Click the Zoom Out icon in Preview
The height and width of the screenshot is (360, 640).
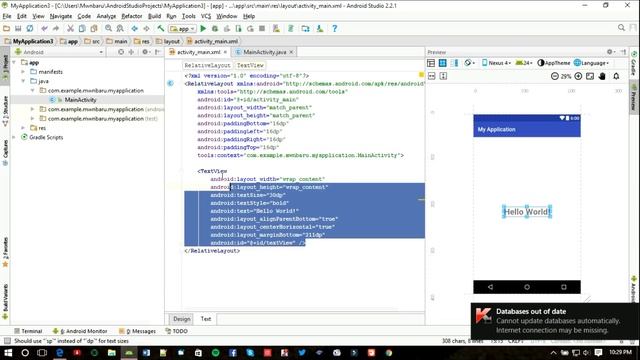tap(554, 76)
